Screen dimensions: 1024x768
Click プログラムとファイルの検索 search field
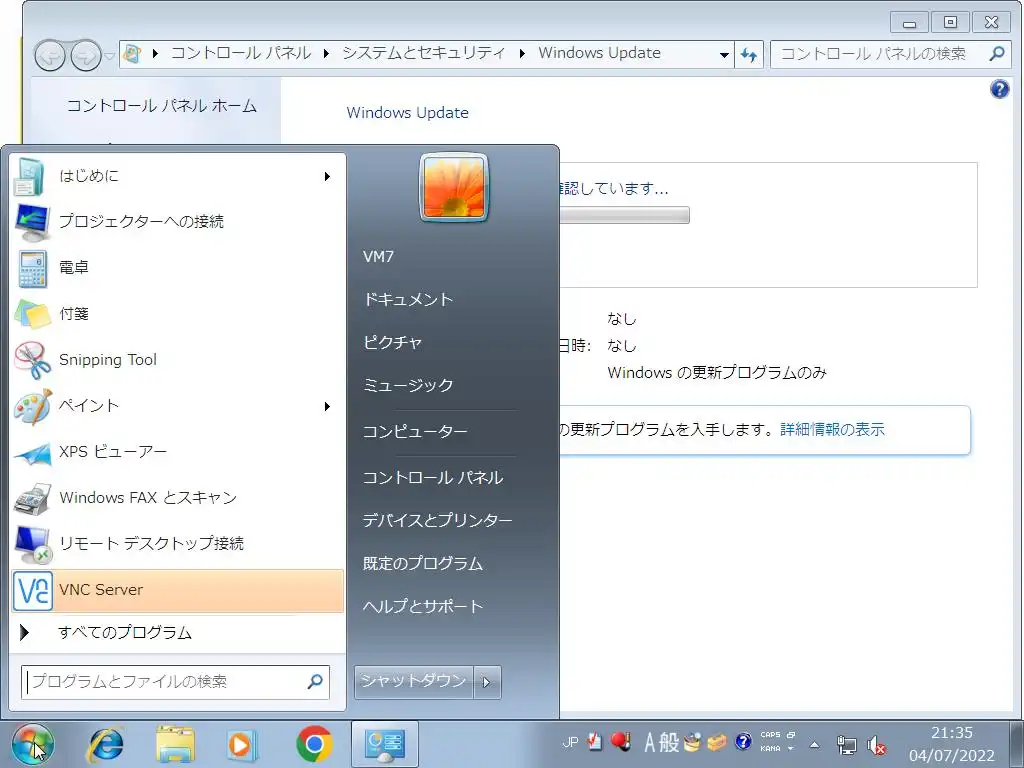point(175,682)
